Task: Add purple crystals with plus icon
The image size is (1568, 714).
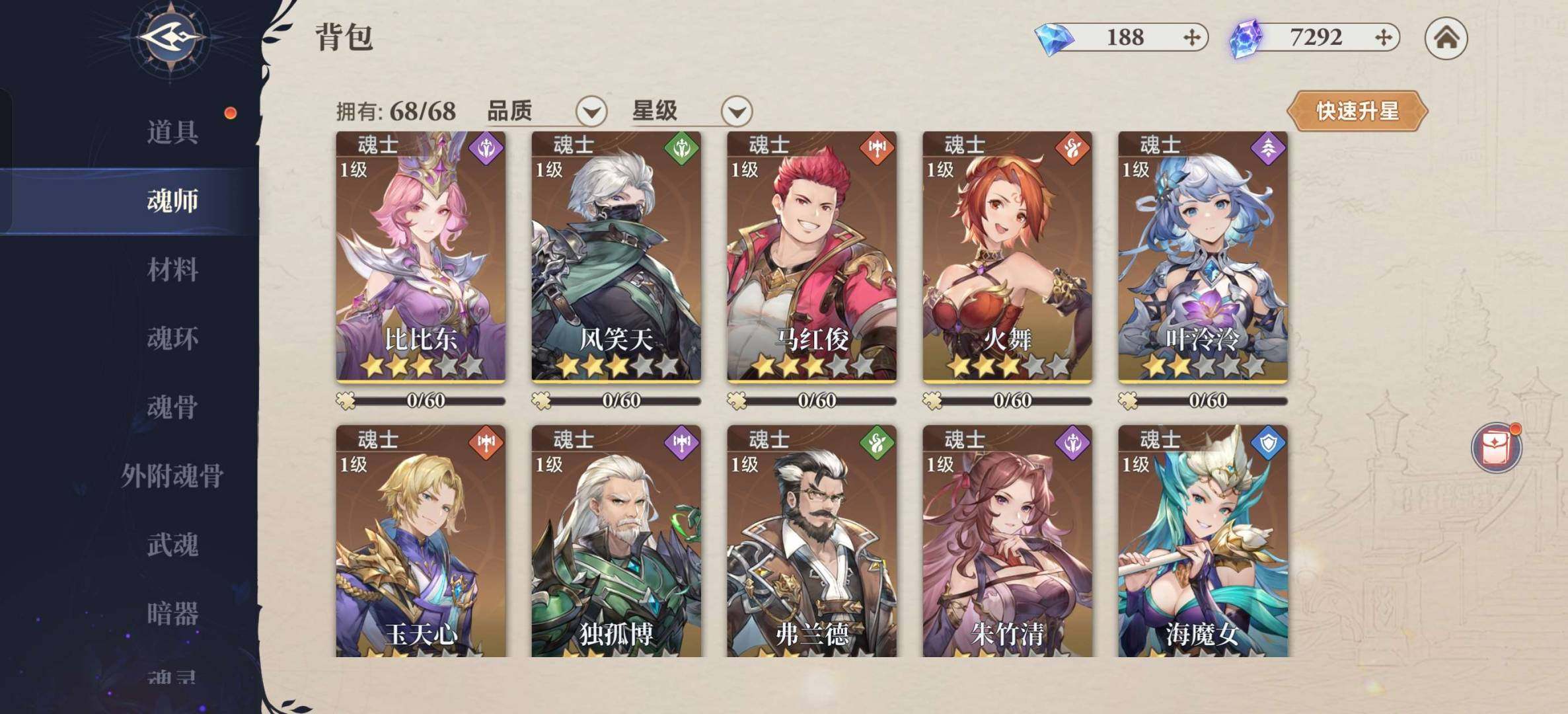Action: (x=1382, y=37)
